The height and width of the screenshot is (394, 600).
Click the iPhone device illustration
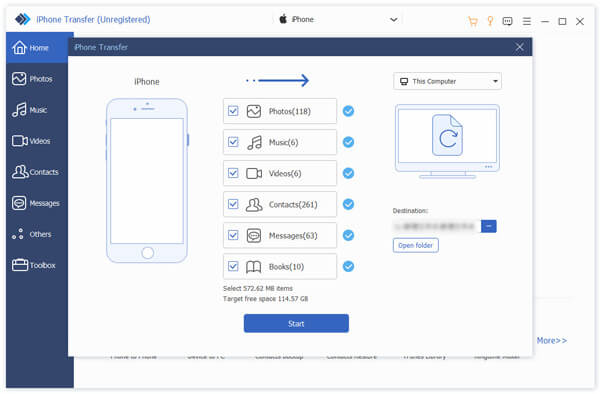click(x=147, y=181)
